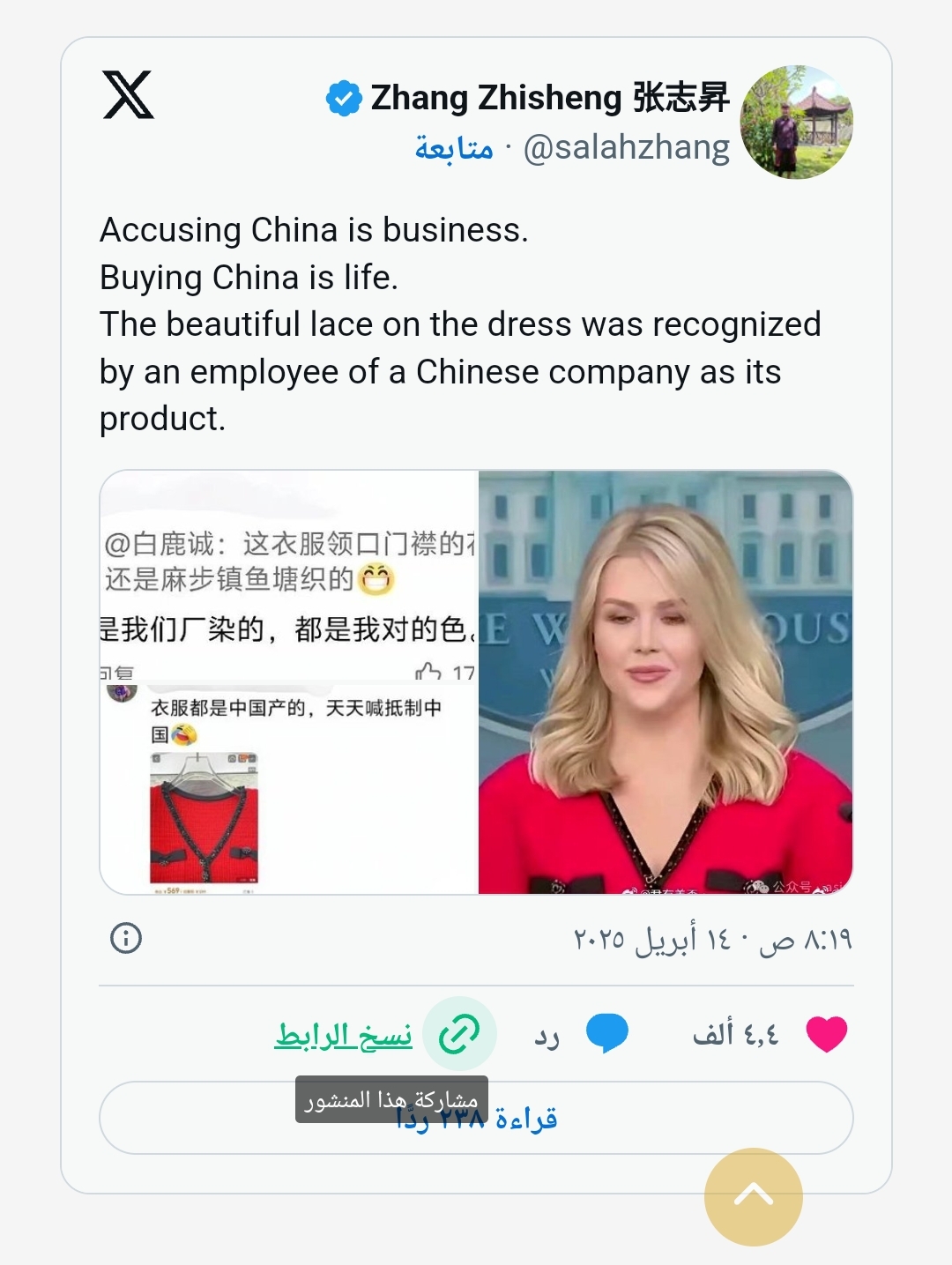Open the Chinese comments screenshot image
Screen dimensions: 952x1265
tap(289, 682)
